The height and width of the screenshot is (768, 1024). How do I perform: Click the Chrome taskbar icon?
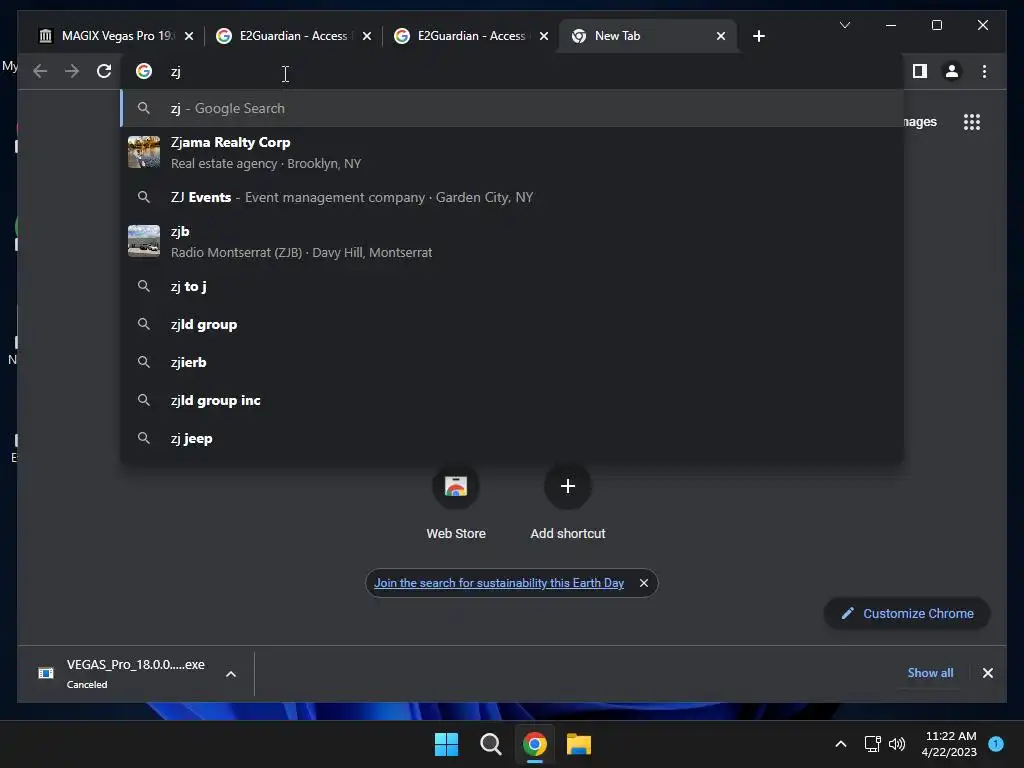(534, 744)
